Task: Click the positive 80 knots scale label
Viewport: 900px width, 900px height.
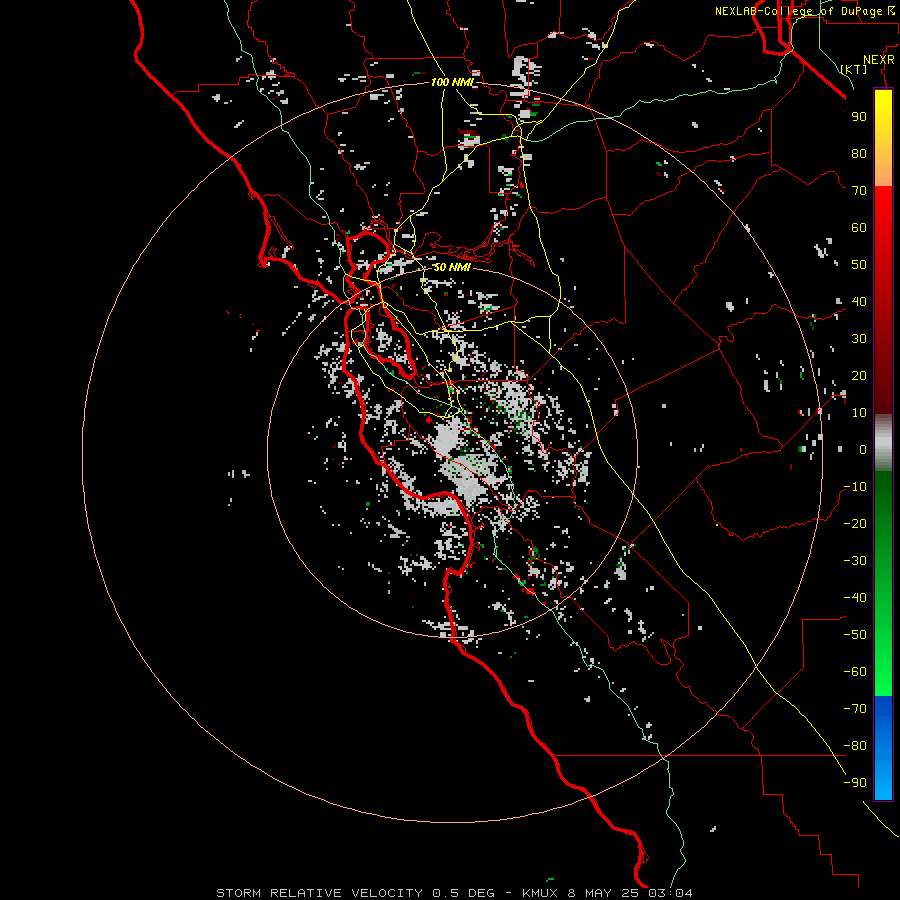Action: point(859,153)
